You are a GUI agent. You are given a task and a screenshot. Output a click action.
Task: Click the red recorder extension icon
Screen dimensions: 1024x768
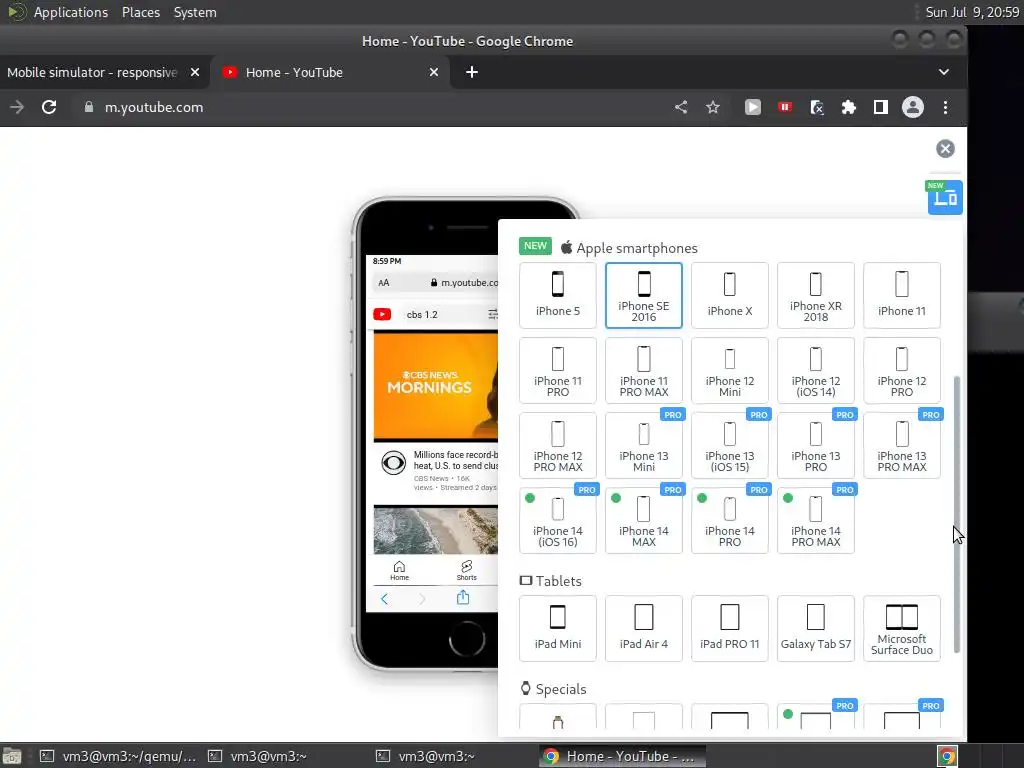(x=785, y=107)
